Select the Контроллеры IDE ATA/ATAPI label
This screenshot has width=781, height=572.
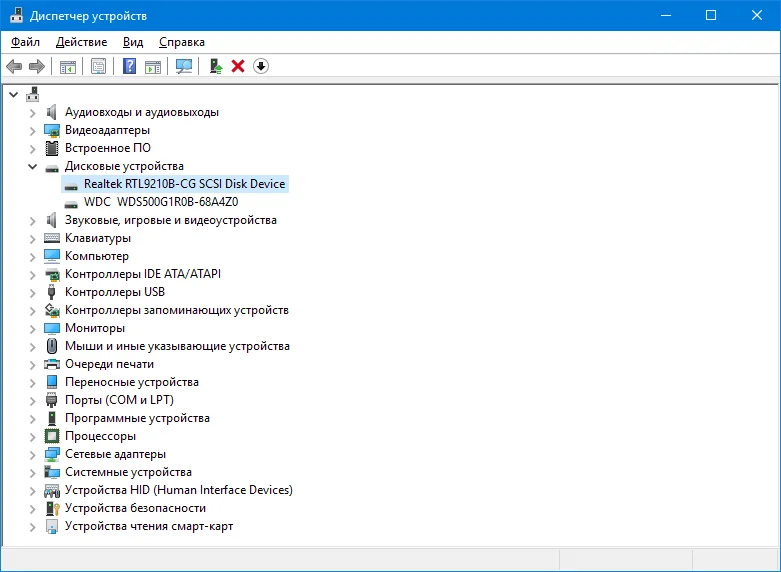coord(142,274)
